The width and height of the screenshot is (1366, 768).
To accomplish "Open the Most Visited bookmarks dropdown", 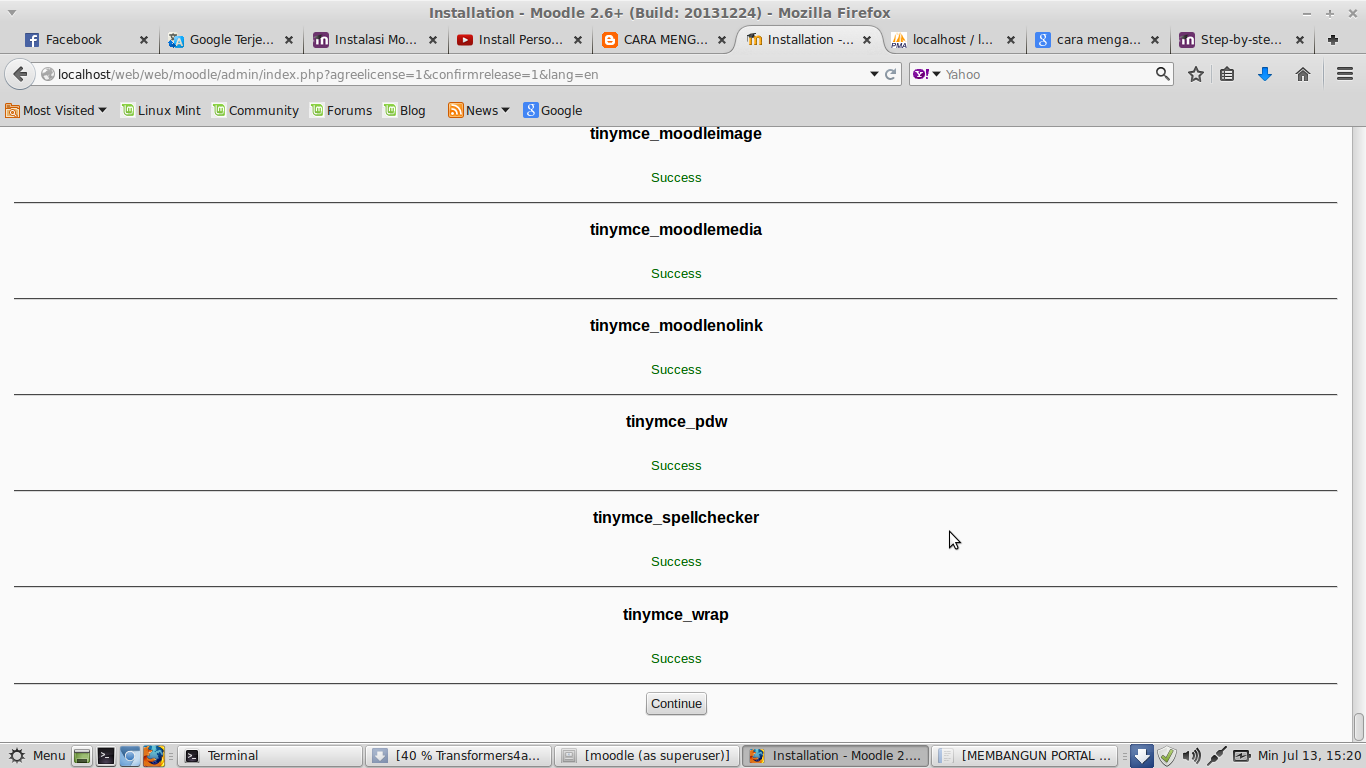I will tap(56, 110).
